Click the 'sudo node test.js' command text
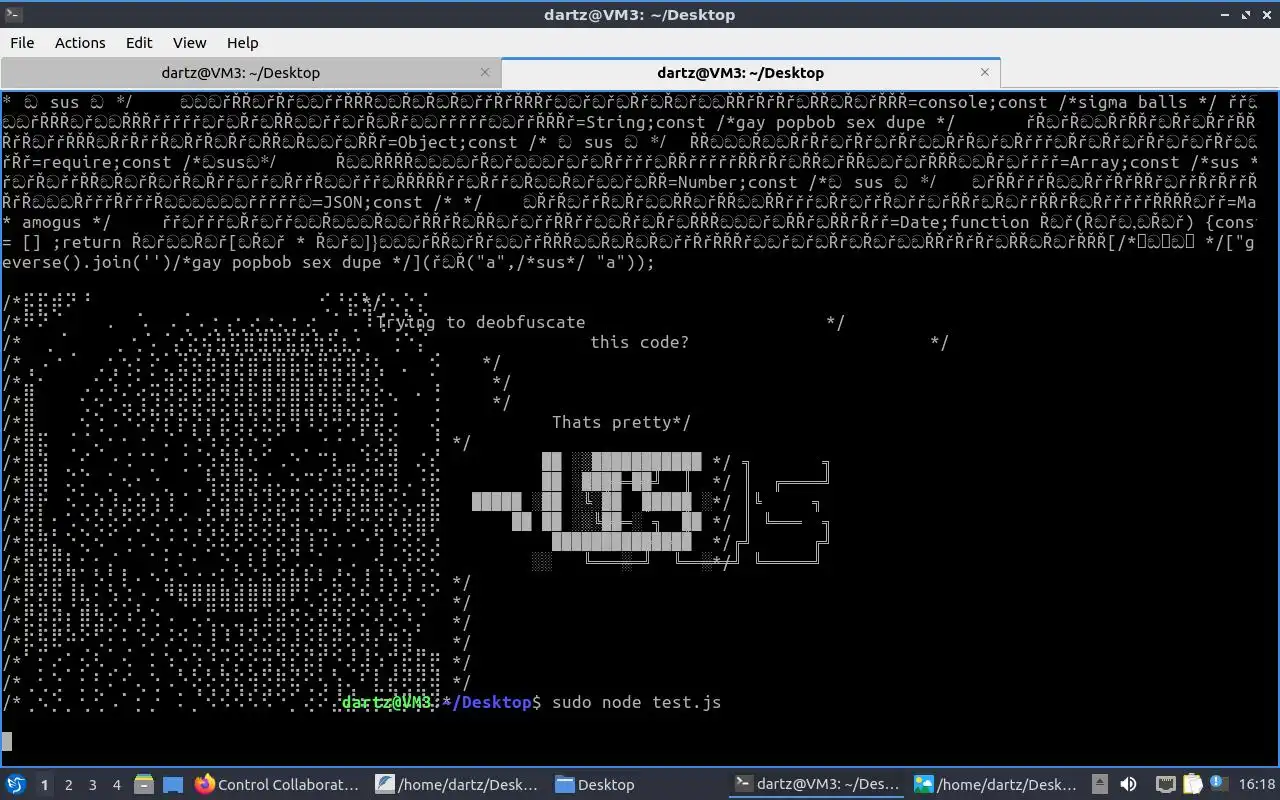Screen dimensions: 1280x800 tap(636, 702)
